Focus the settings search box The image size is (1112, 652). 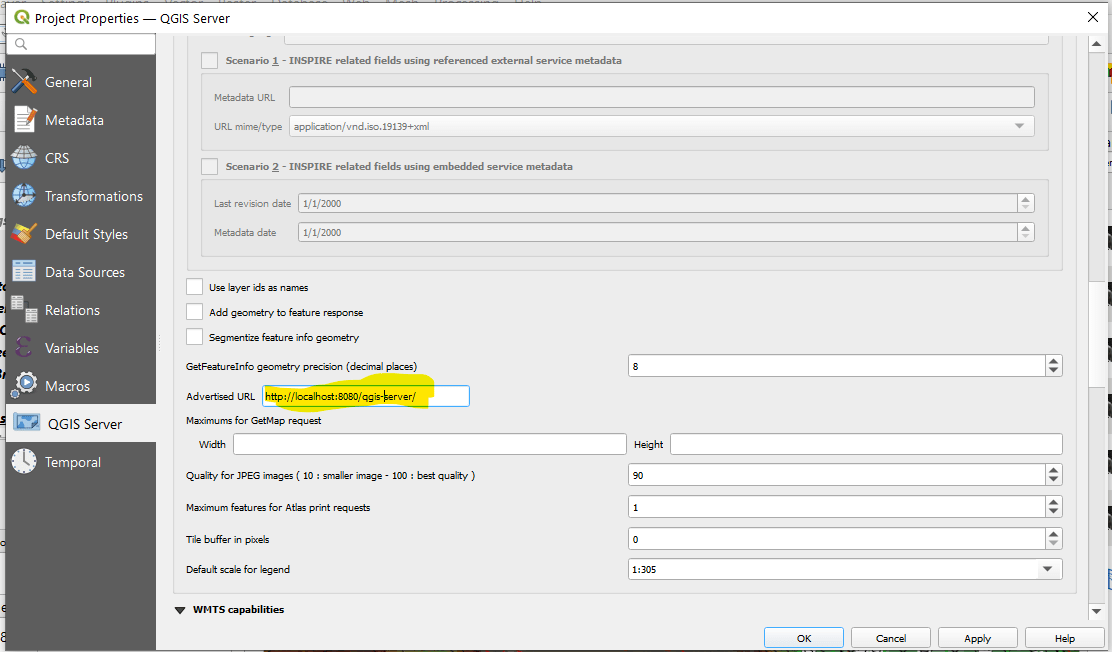coord(81,44)
